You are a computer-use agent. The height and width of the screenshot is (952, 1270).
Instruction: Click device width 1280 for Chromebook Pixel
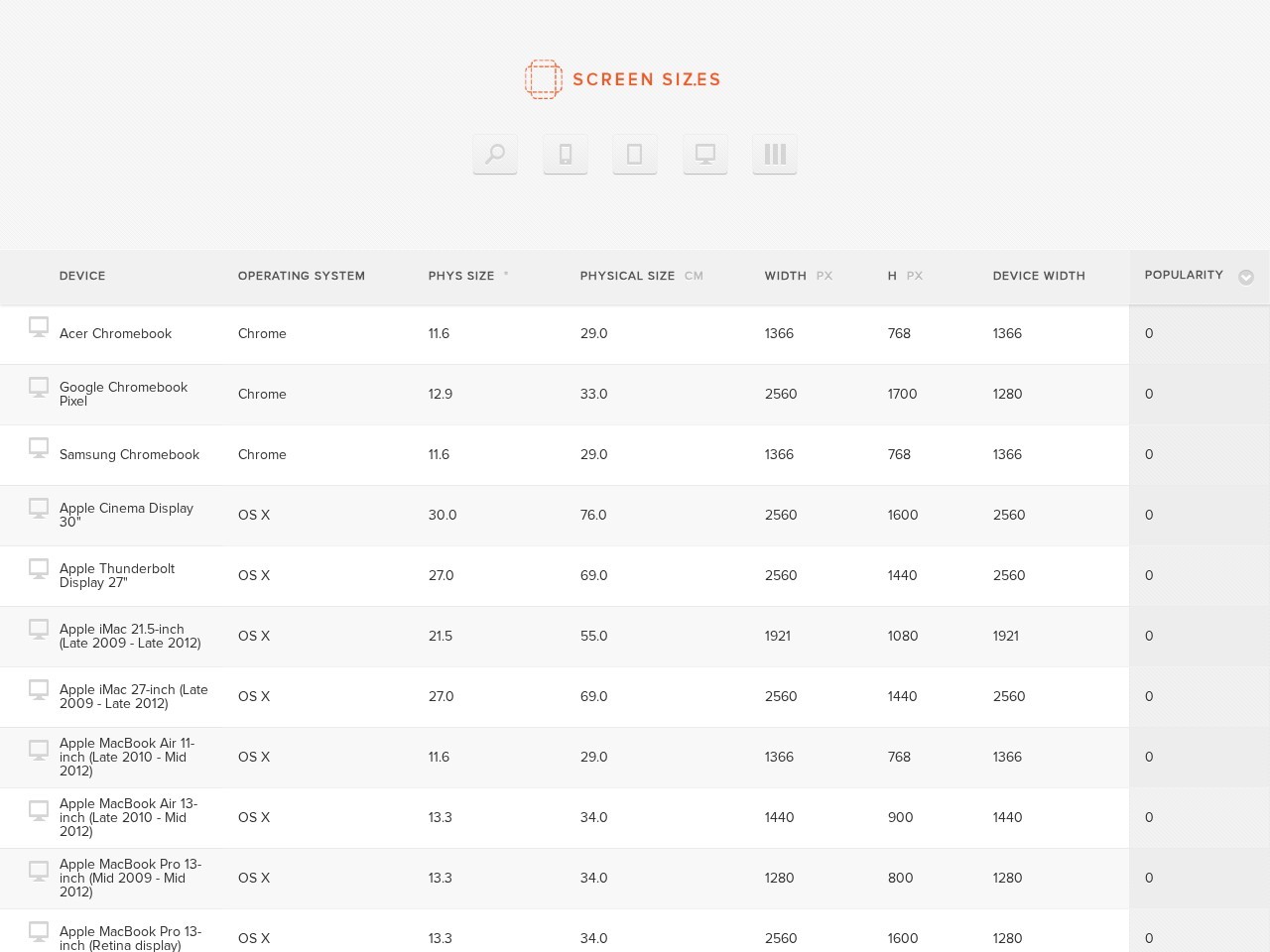pyautogui.click(x=1008, y=394)
